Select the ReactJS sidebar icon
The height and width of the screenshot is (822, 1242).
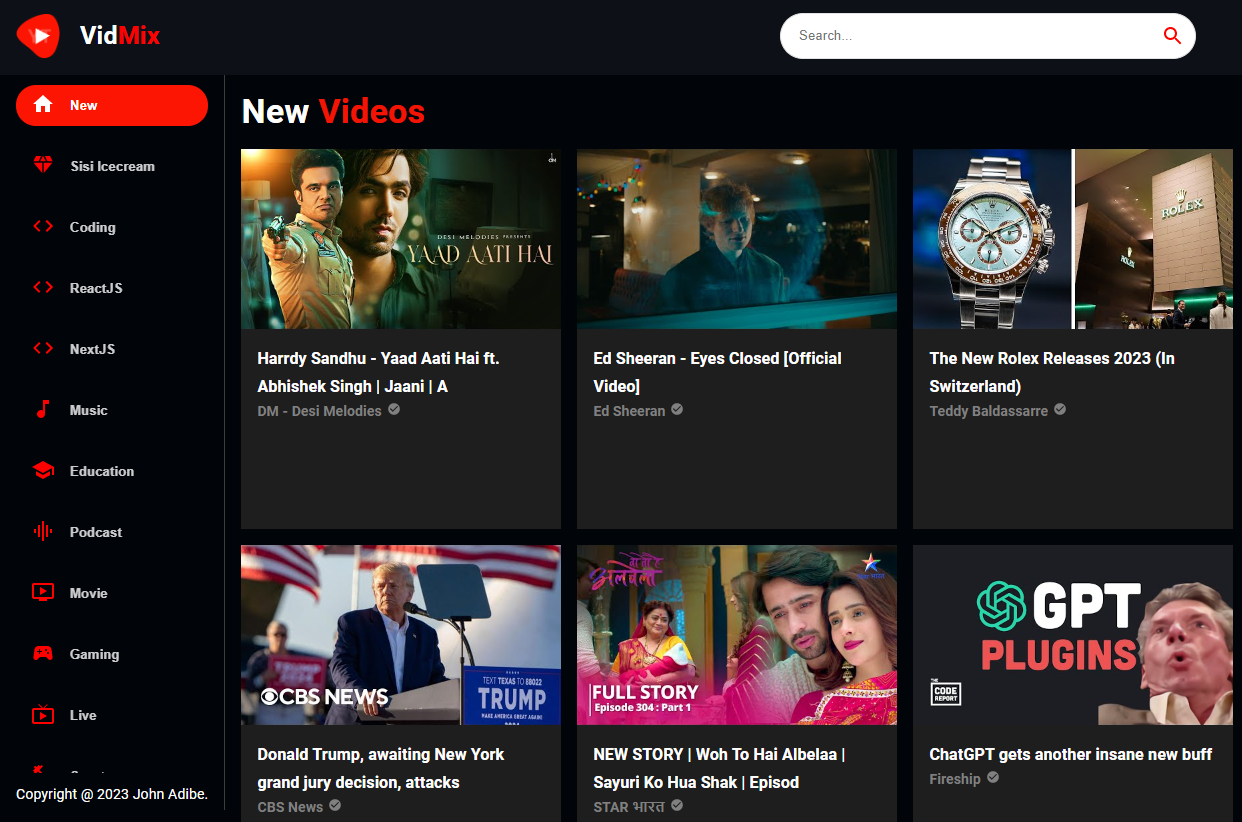coord(44,287)
